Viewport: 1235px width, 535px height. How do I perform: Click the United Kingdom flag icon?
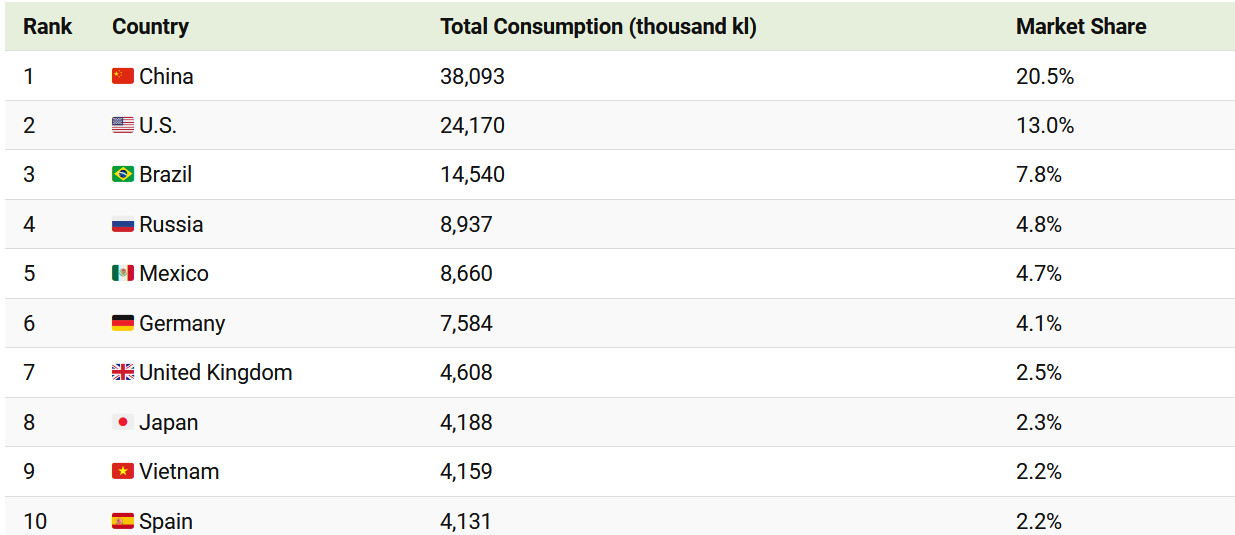tap(122, 372)
